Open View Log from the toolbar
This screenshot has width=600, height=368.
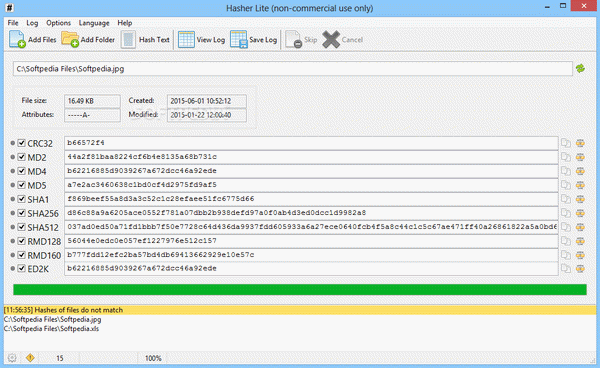tap(201, 39)
